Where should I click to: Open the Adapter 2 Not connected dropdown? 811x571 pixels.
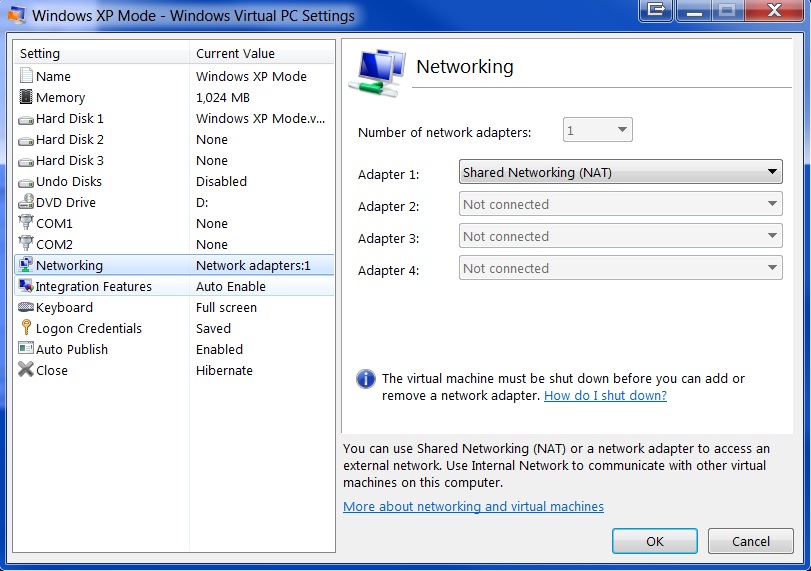coord(621,204)
